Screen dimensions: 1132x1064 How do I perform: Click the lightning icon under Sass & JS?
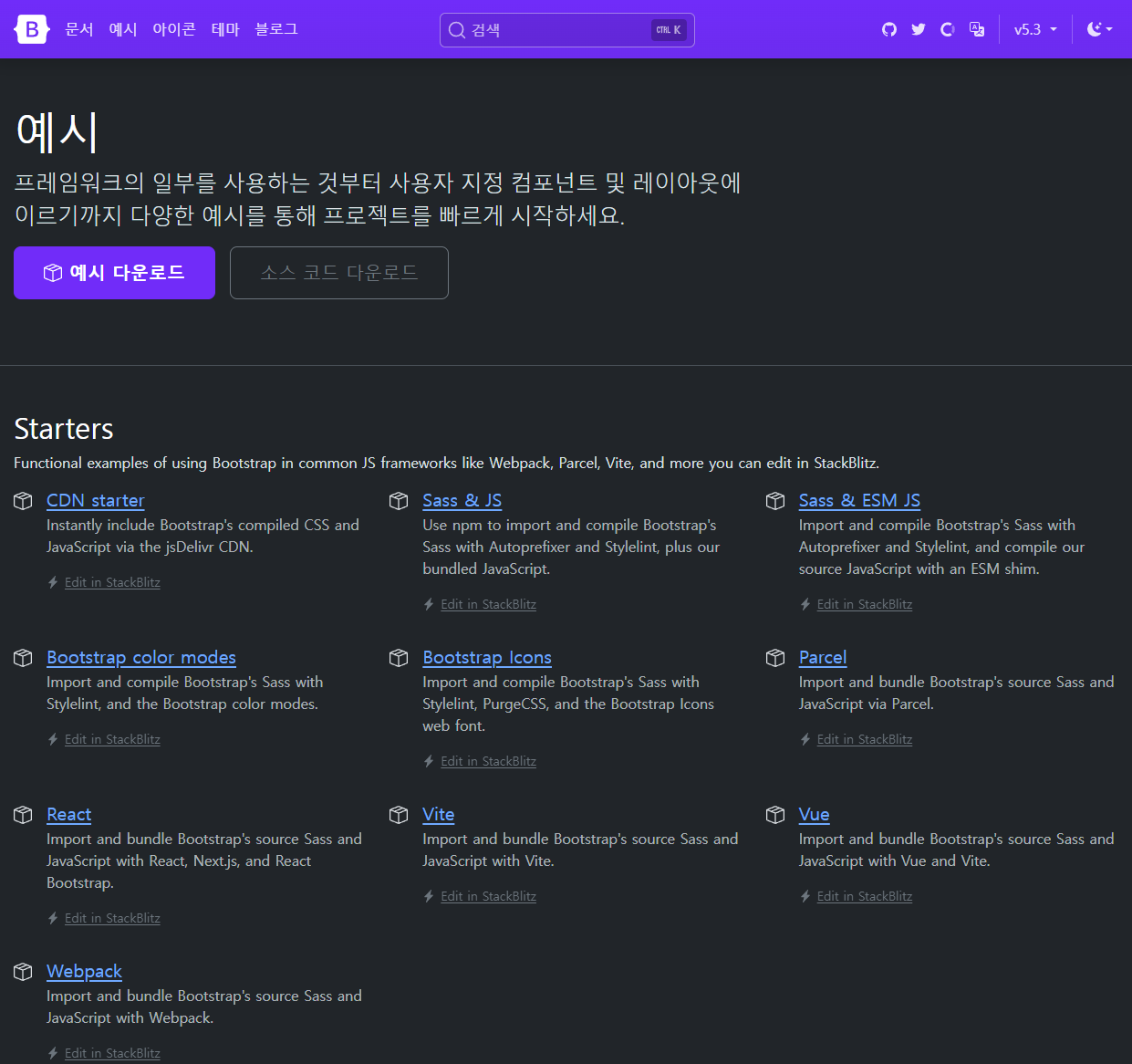coord(429,604)
